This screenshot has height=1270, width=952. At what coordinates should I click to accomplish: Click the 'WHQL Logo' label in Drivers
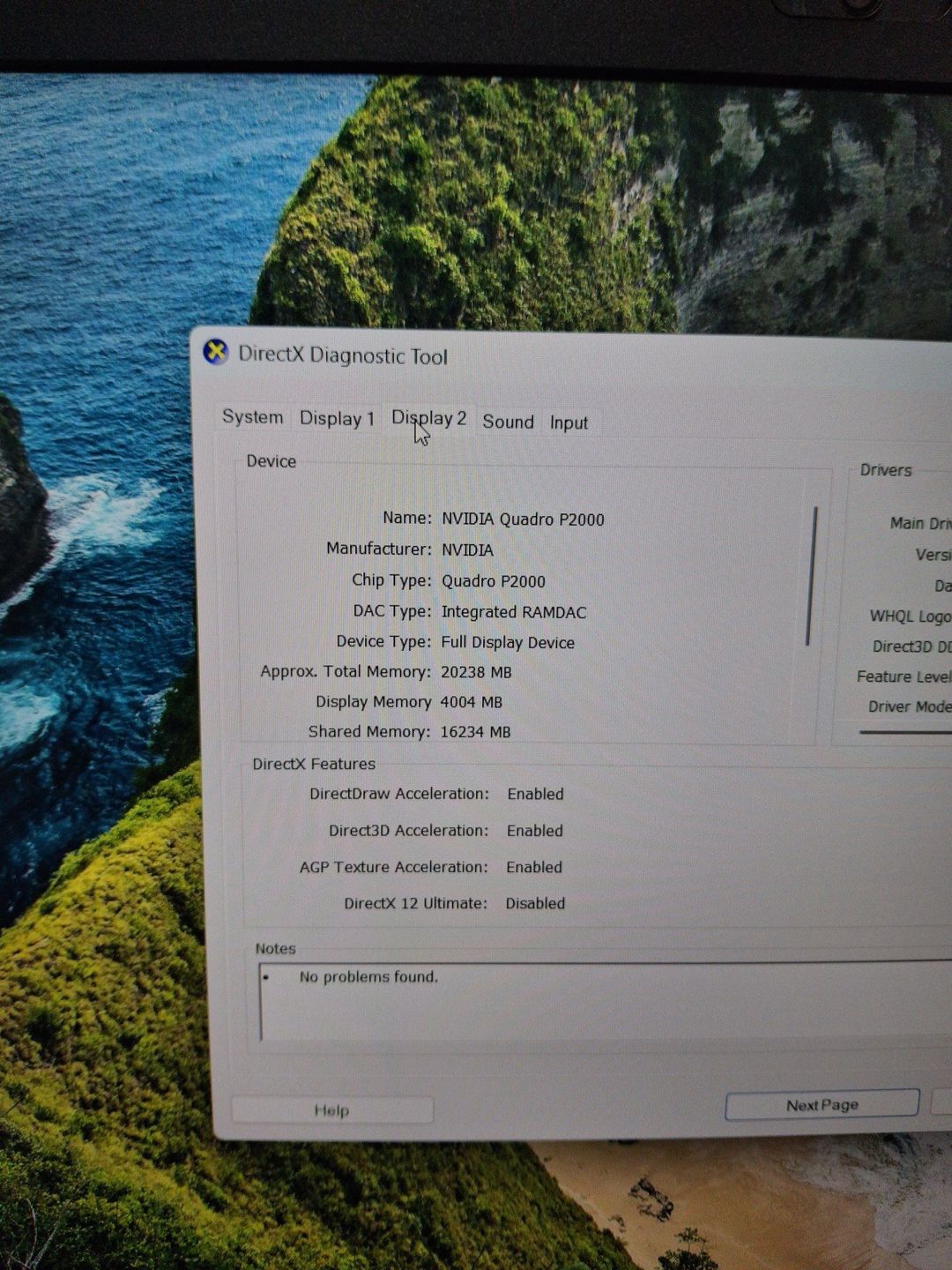pyautogui.click(x=910, y=616)
